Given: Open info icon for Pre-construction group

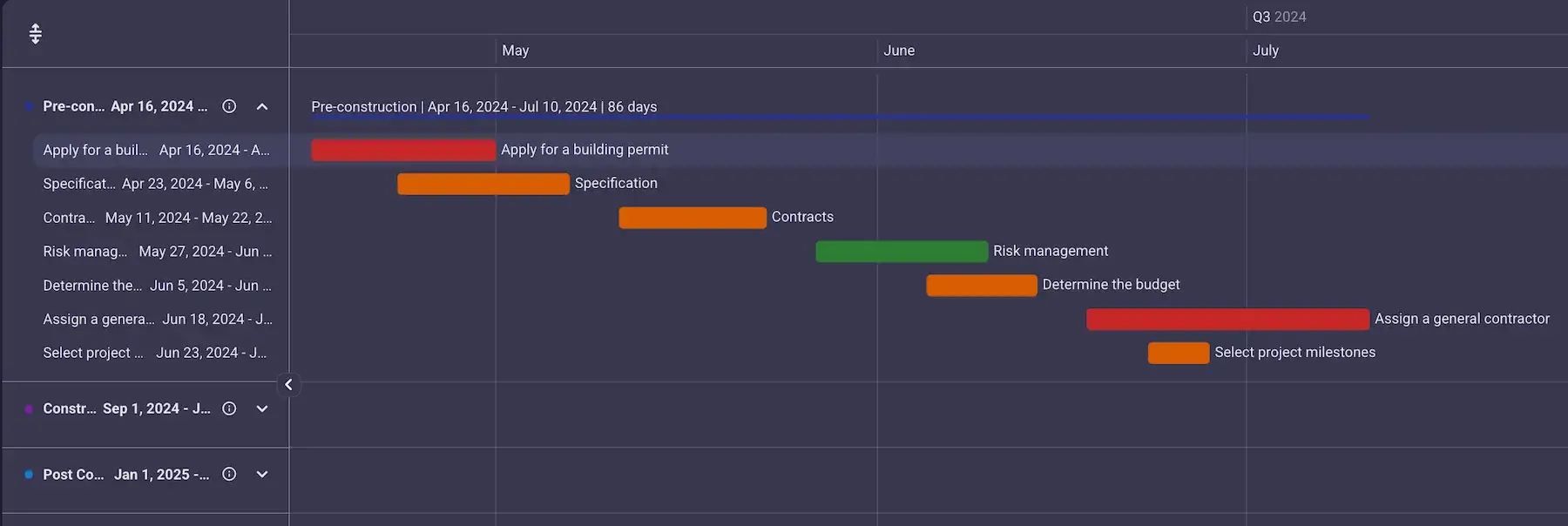Looking at the screenshot, I should pyautogui.click(x=229, y=106).
